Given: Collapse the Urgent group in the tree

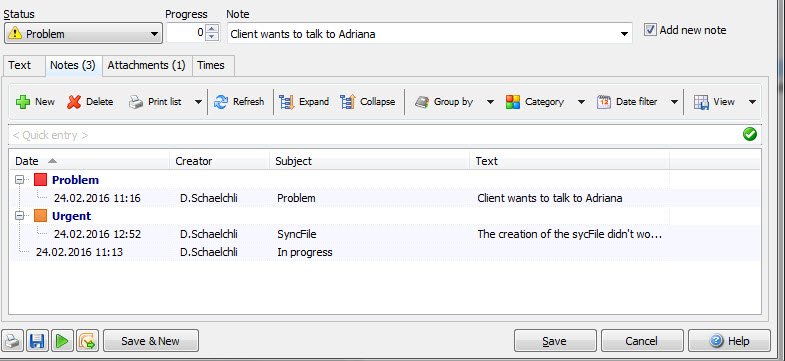Looking at the screenshot, I should [x=20, y=216].
